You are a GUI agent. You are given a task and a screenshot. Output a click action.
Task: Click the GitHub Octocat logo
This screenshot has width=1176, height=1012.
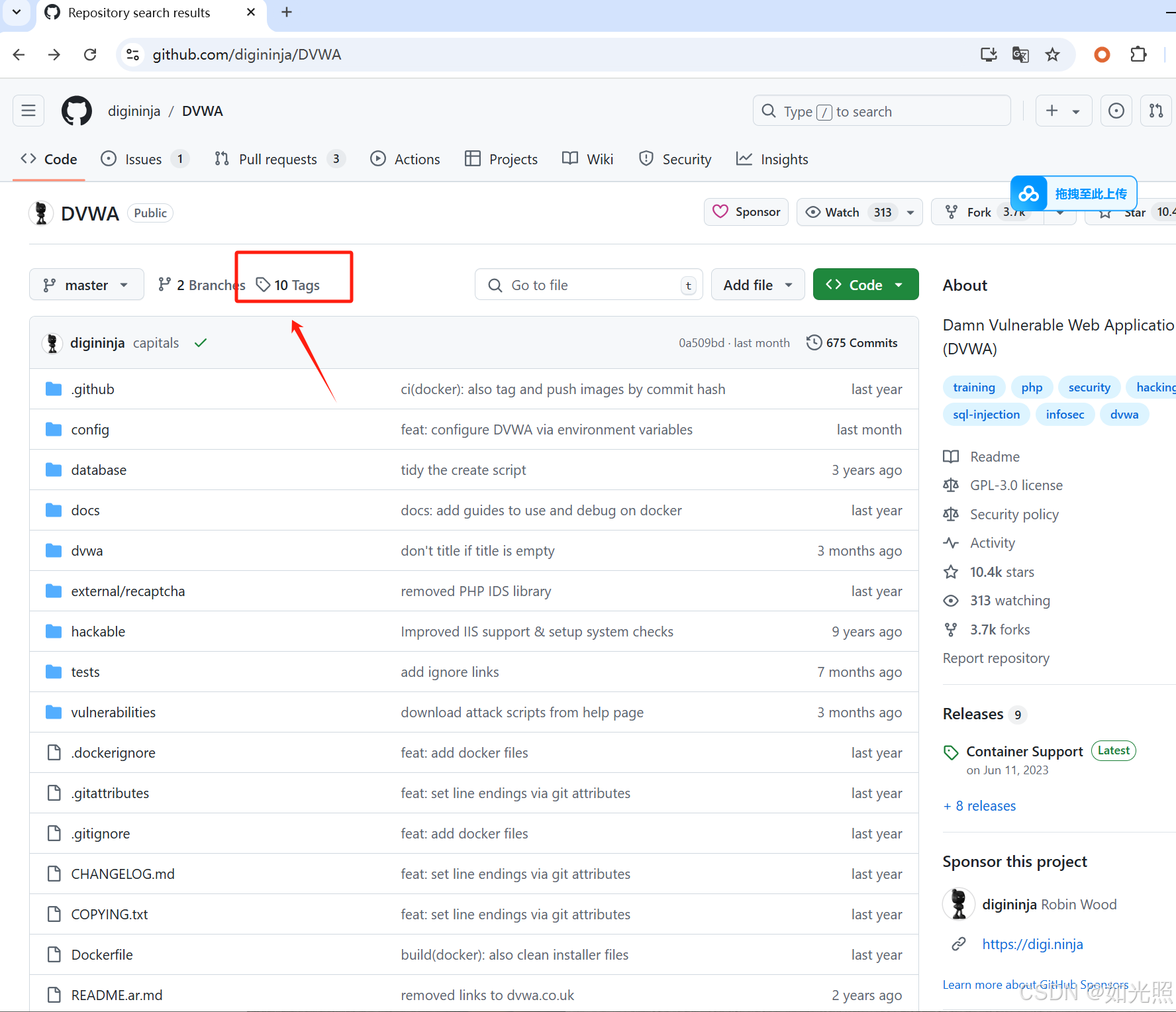click(x=77, y=111)
